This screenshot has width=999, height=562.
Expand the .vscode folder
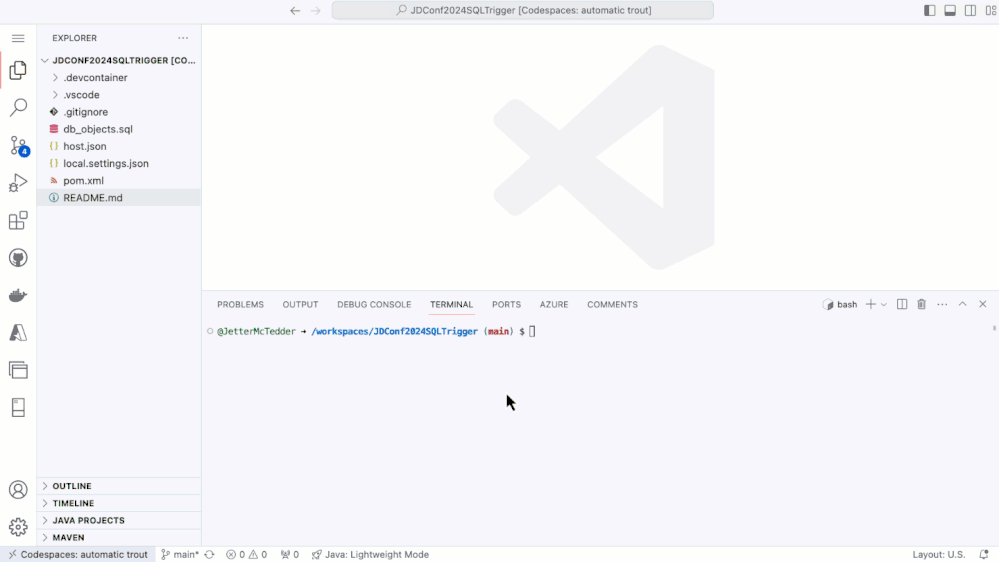pyautogui.click(x=119, y=95)
